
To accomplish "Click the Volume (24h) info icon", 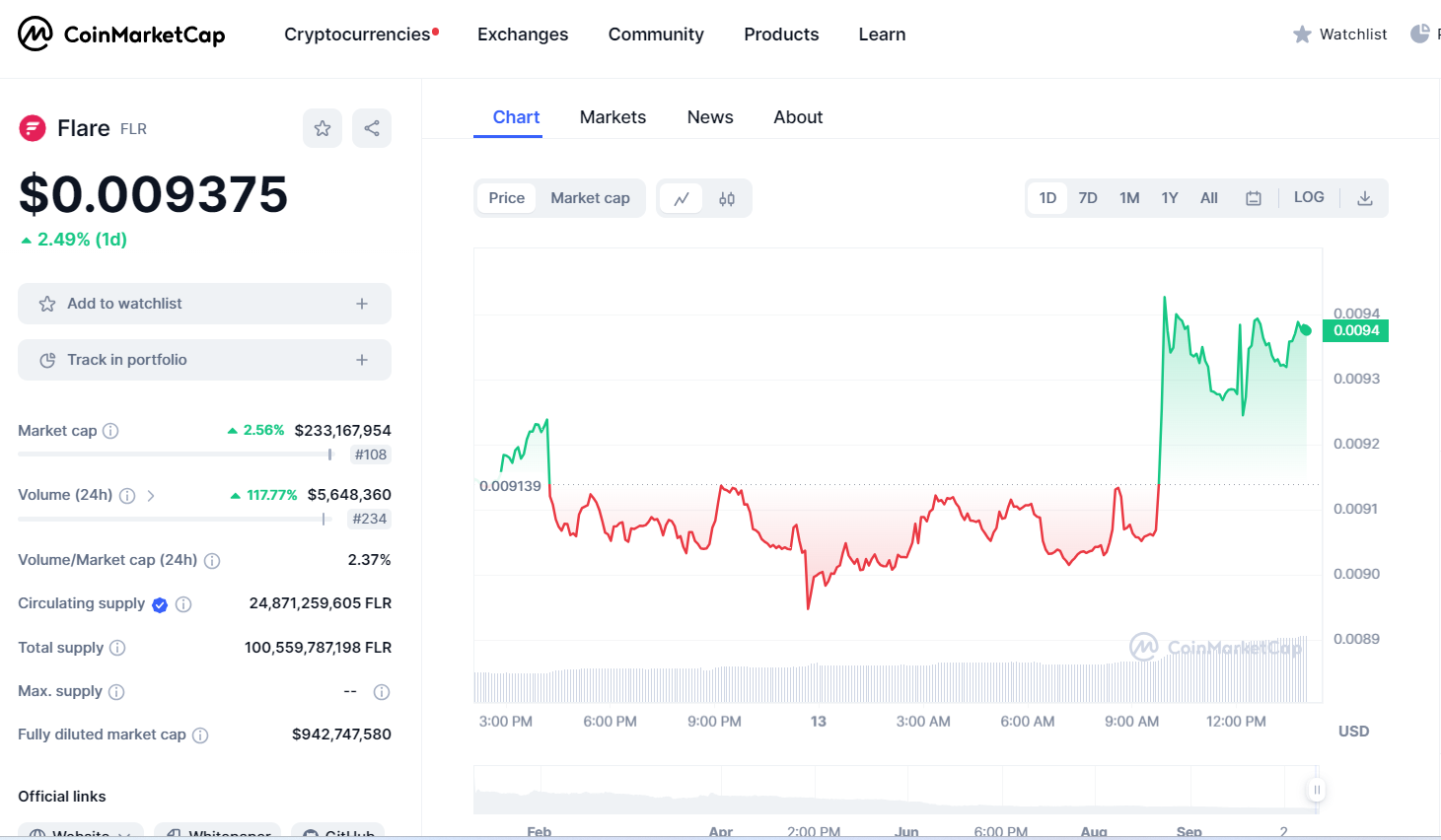I will pyautogui.click(x=127, y=496).
